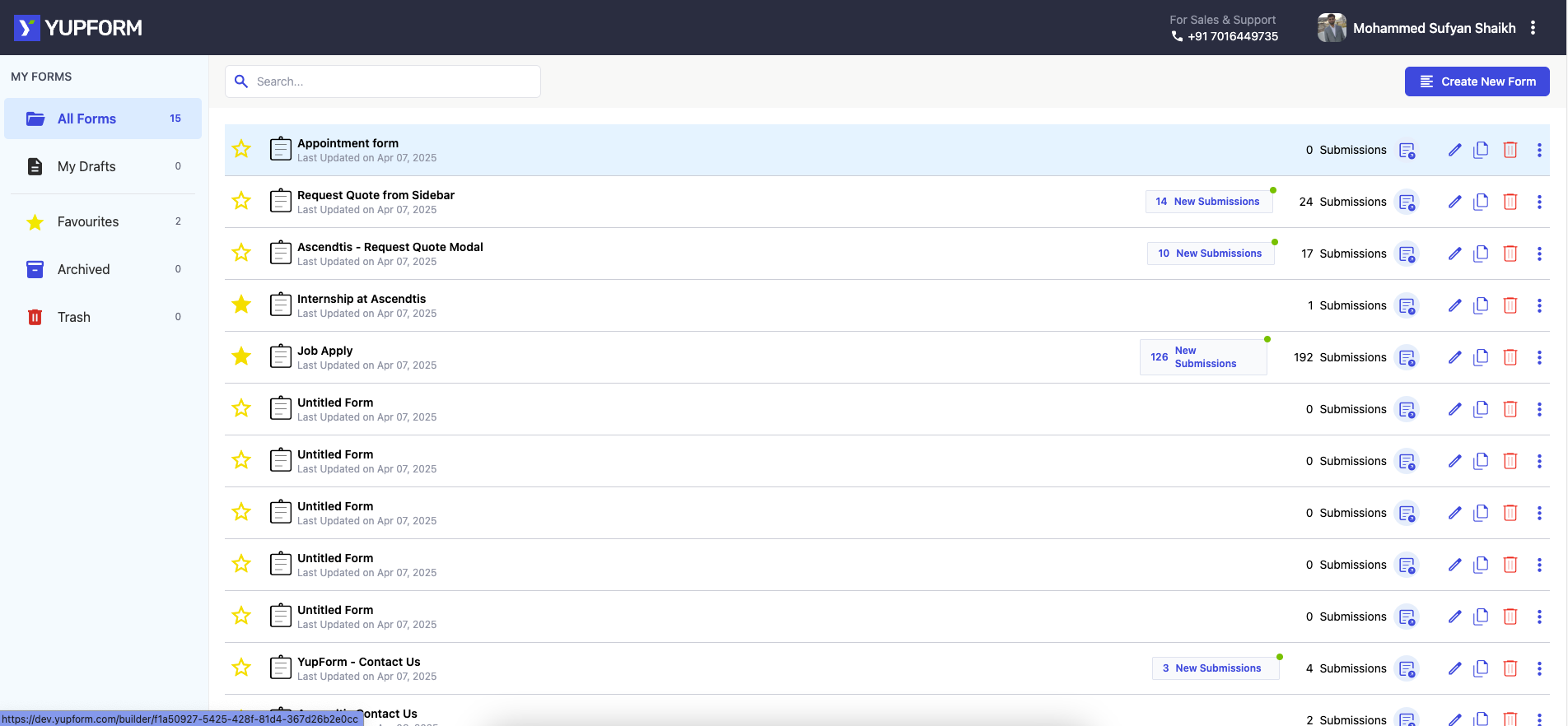The image size is (1568, 726).
Task: Click the YUPFORM logo
Action: [78, 28]
